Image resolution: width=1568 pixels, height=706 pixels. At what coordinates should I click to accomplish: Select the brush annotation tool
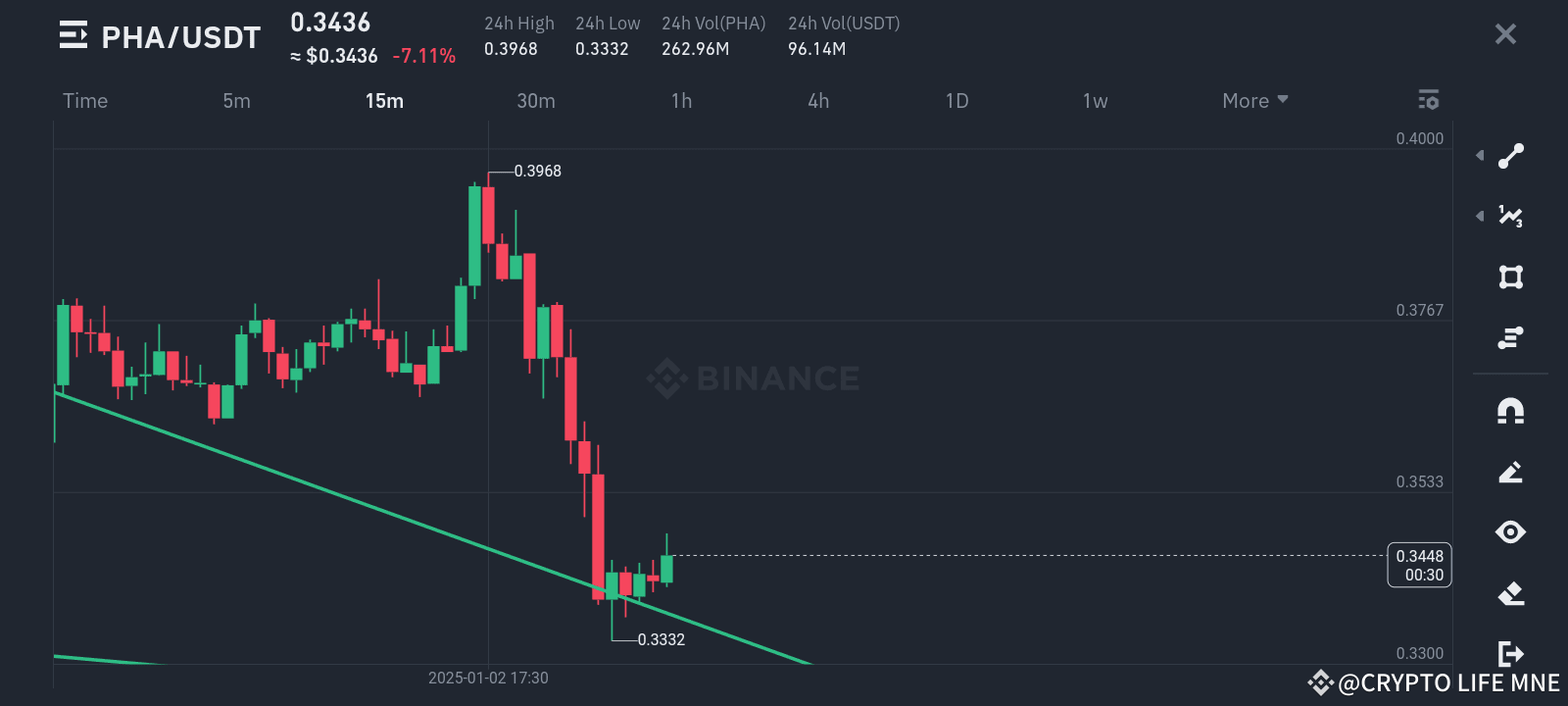tap(1512, 472)
